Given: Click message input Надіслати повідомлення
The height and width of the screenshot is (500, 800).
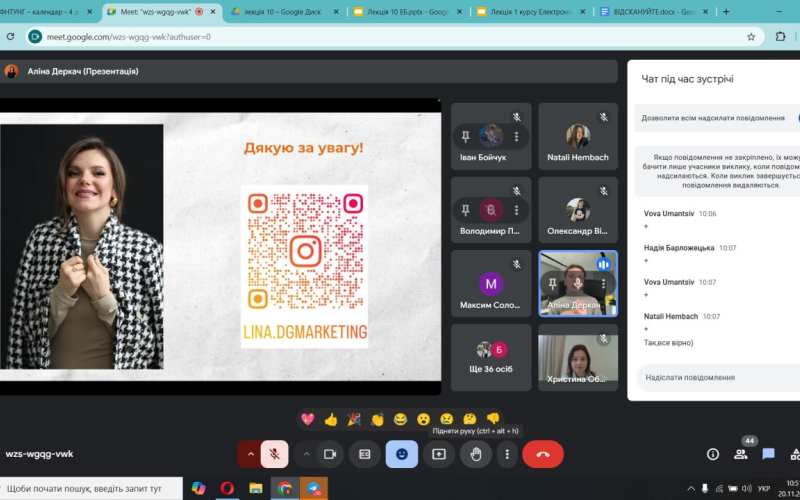Looking at the screenshot, I should click(x=717, y=378).
